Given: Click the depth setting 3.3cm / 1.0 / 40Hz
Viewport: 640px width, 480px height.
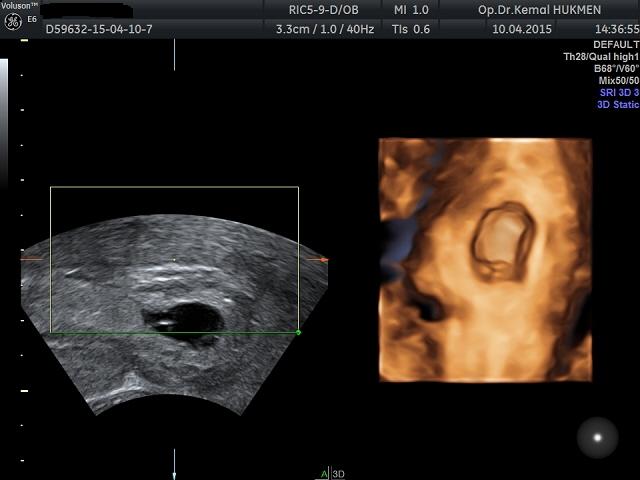Looking at the screenshot, I should pyautogui.click(x=325, y=29).
